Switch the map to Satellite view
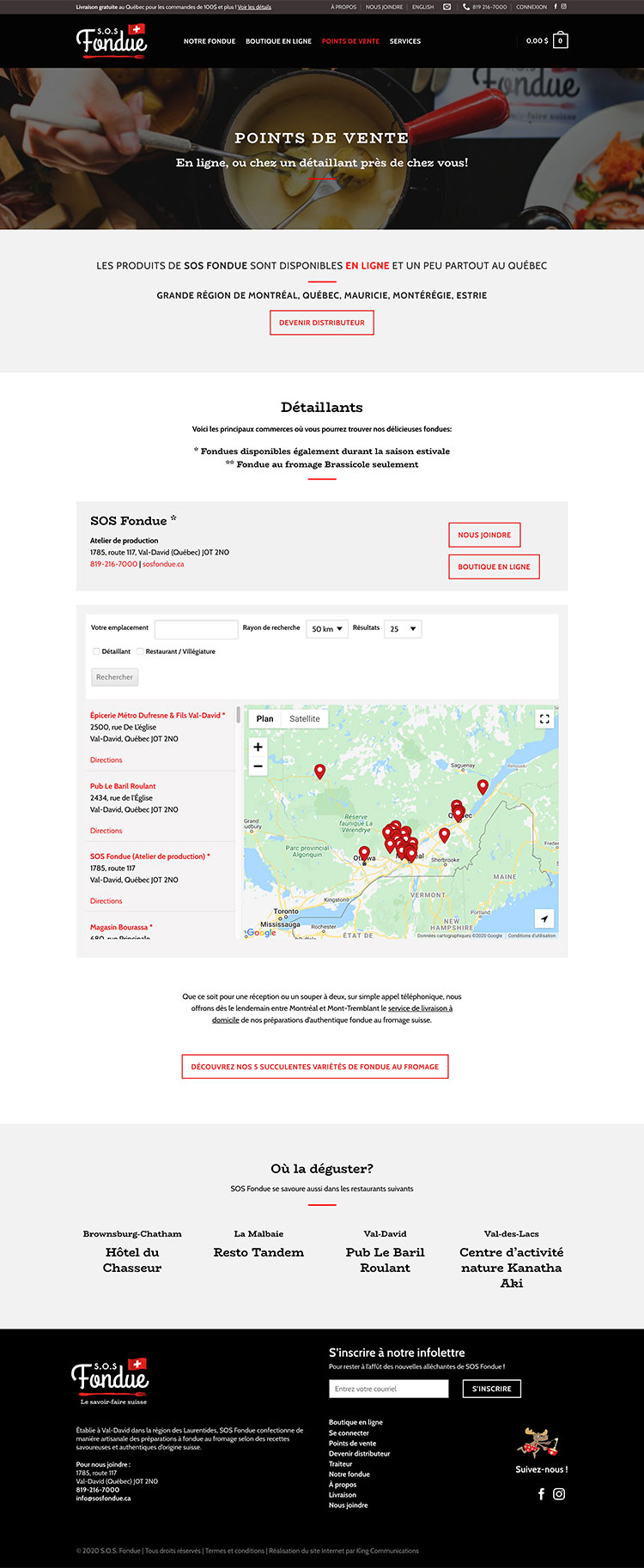The image size is (644, 1568). 305,719
